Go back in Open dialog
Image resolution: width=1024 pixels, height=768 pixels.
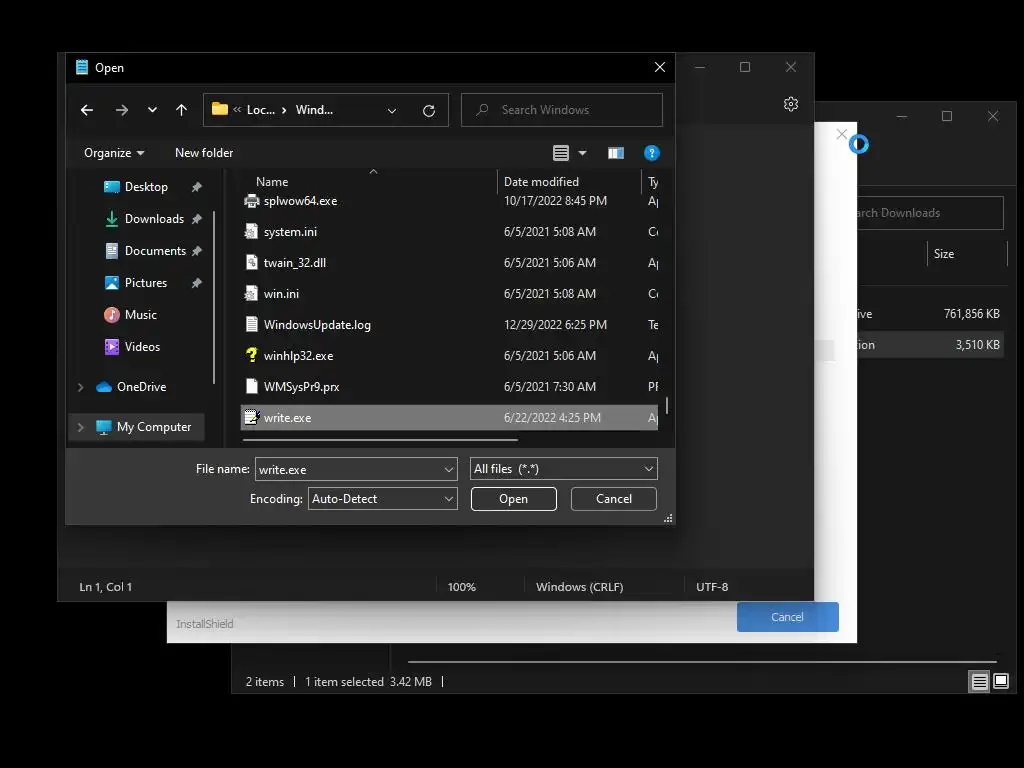pyautogui.click(x=87, y=110)
